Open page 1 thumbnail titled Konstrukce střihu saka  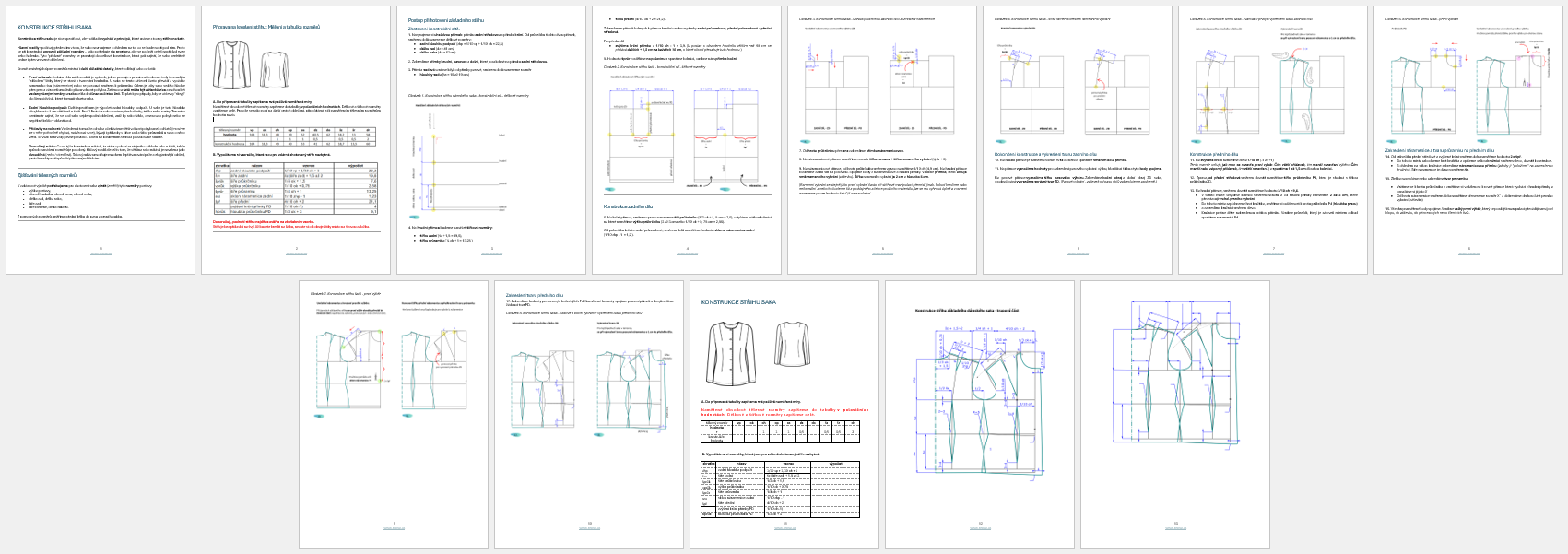click(100, 139)
